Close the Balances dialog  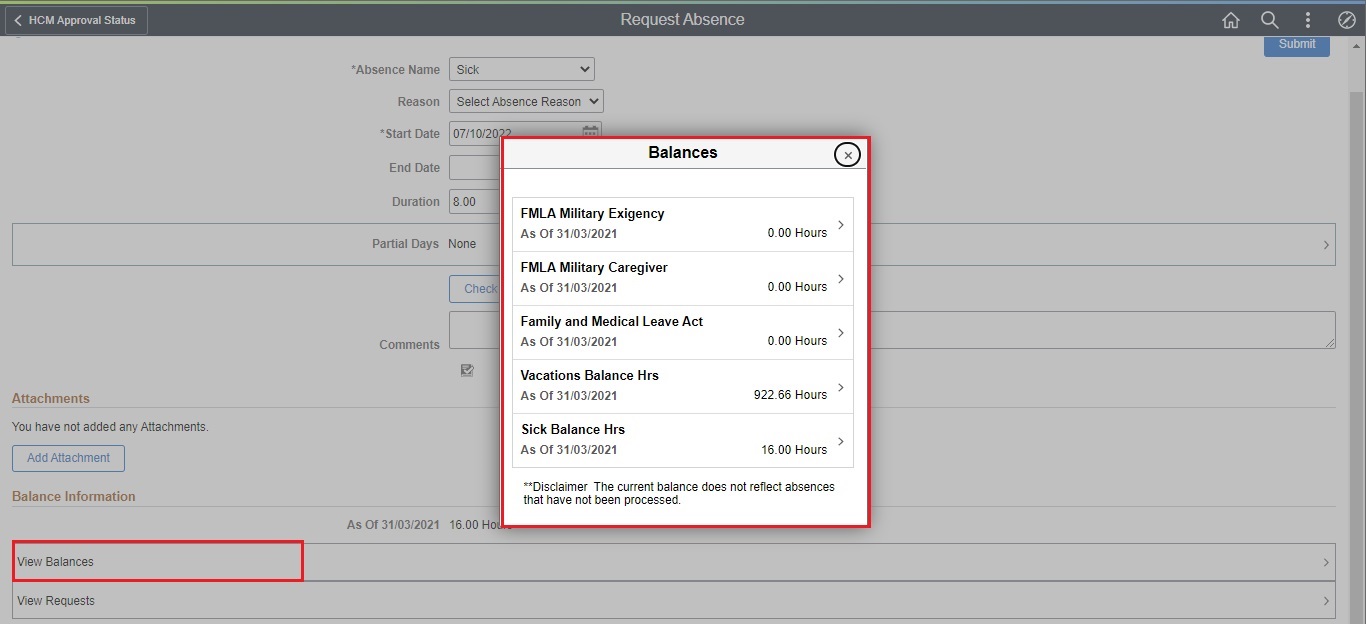pyautogui.click(x=847, y=154)
